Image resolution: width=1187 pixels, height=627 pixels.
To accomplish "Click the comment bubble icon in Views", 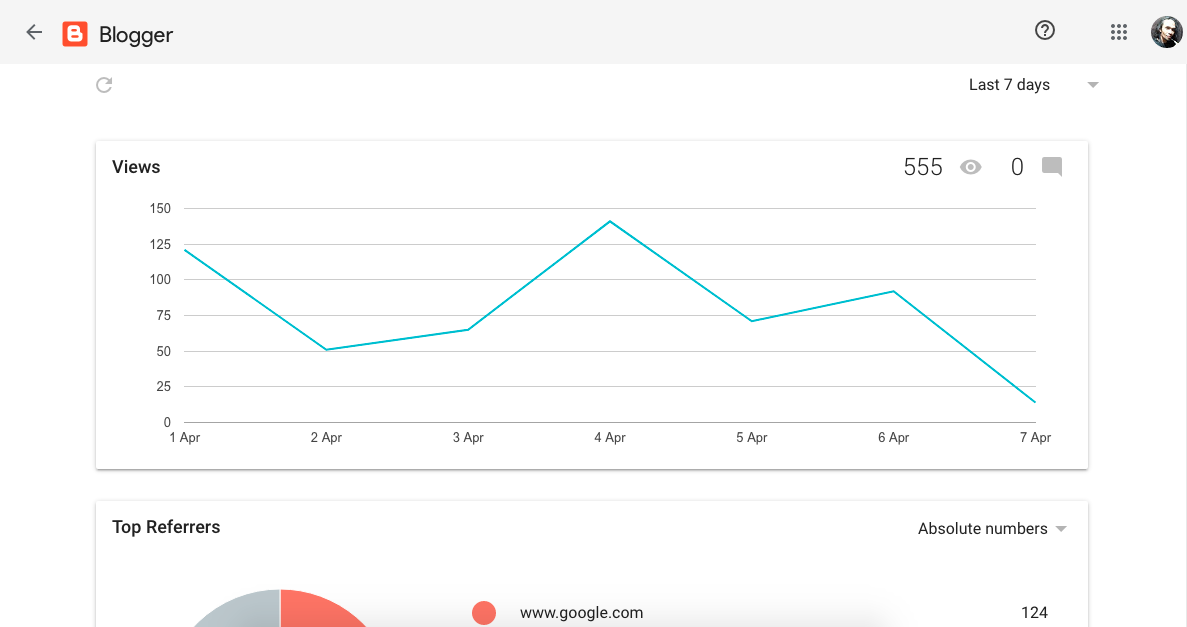I will [x=1051, y=167].
